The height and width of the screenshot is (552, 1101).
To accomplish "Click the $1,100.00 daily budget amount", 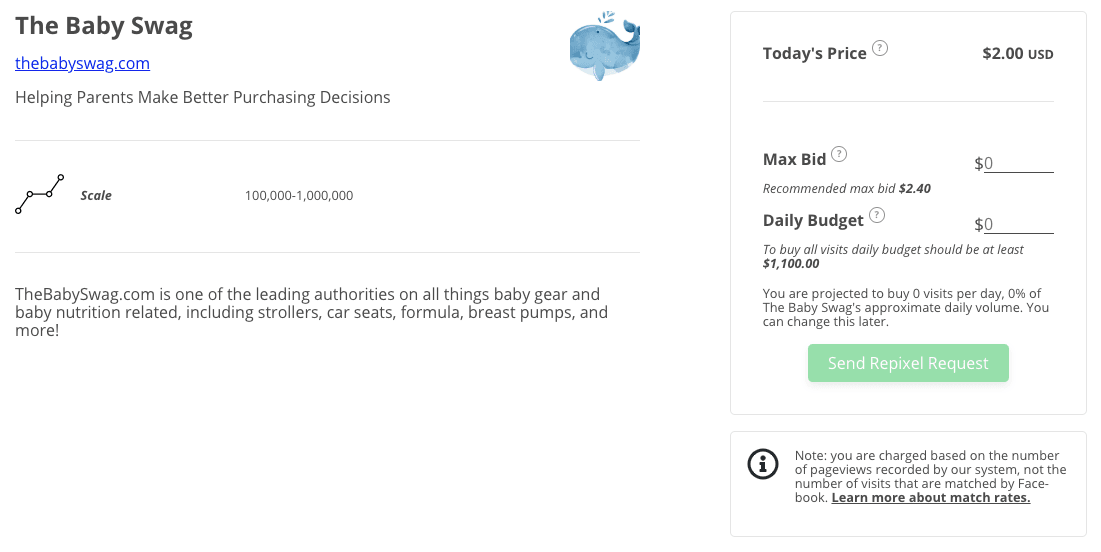I will tap(790, 264).
